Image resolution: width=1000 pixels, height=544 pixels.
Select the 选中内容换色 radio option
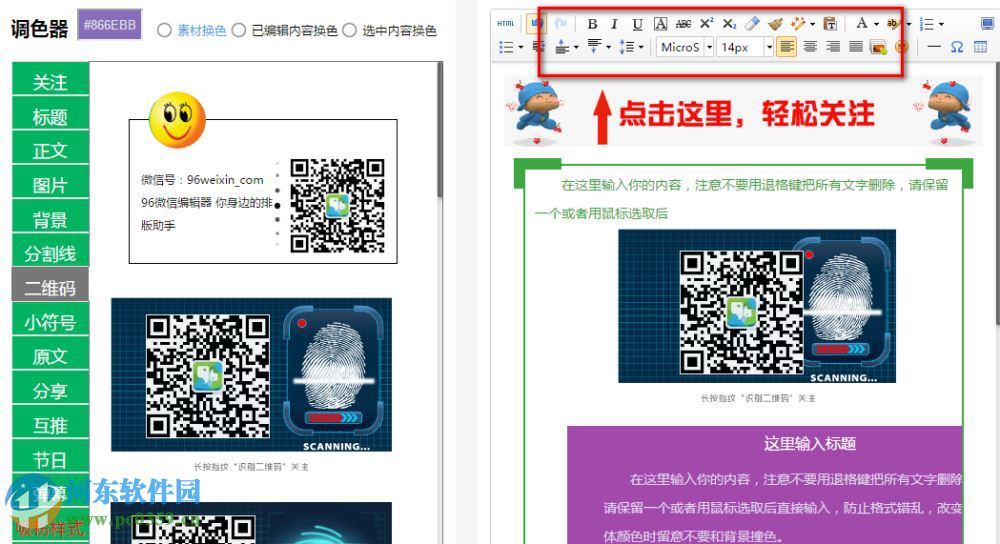(349, 30)
